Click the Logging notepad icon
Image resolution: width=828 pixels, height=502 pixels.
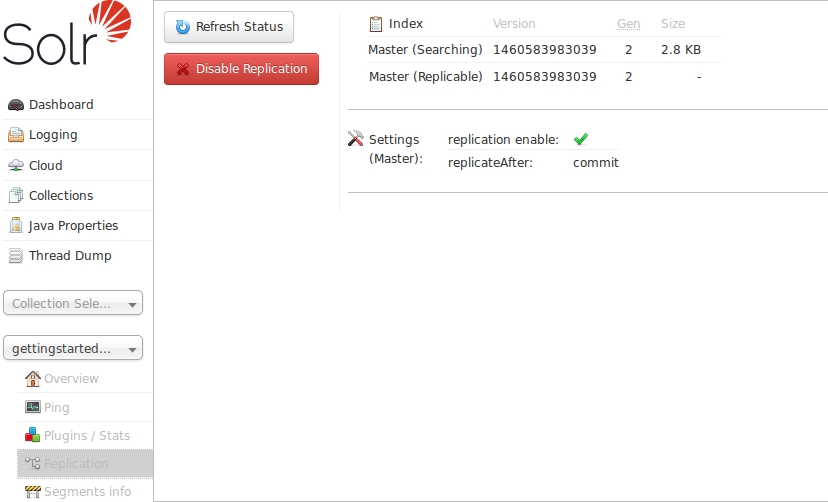pyautogui.click(x=16, y=135)
